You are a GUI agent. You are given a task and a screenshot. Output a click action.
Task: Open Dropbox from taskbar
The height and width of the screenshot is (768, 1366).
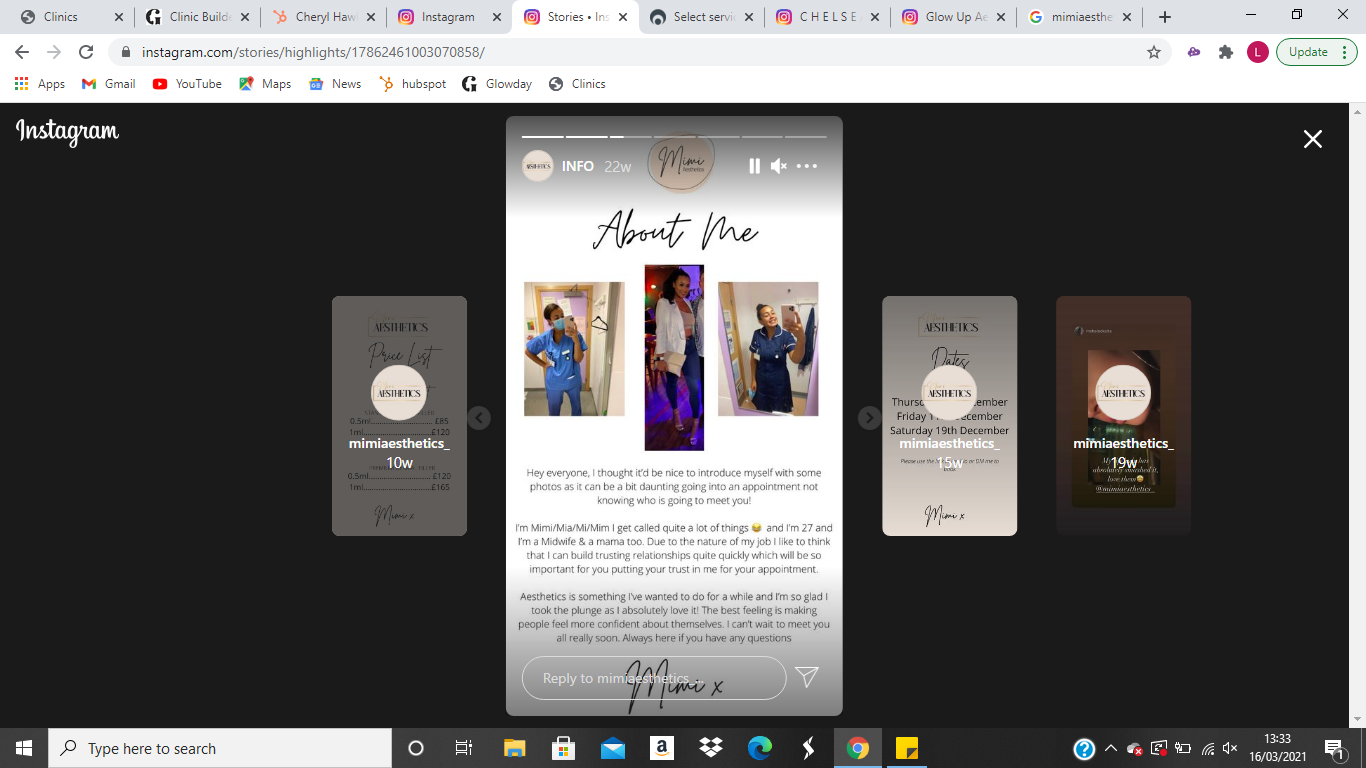[x=711, y=748]
